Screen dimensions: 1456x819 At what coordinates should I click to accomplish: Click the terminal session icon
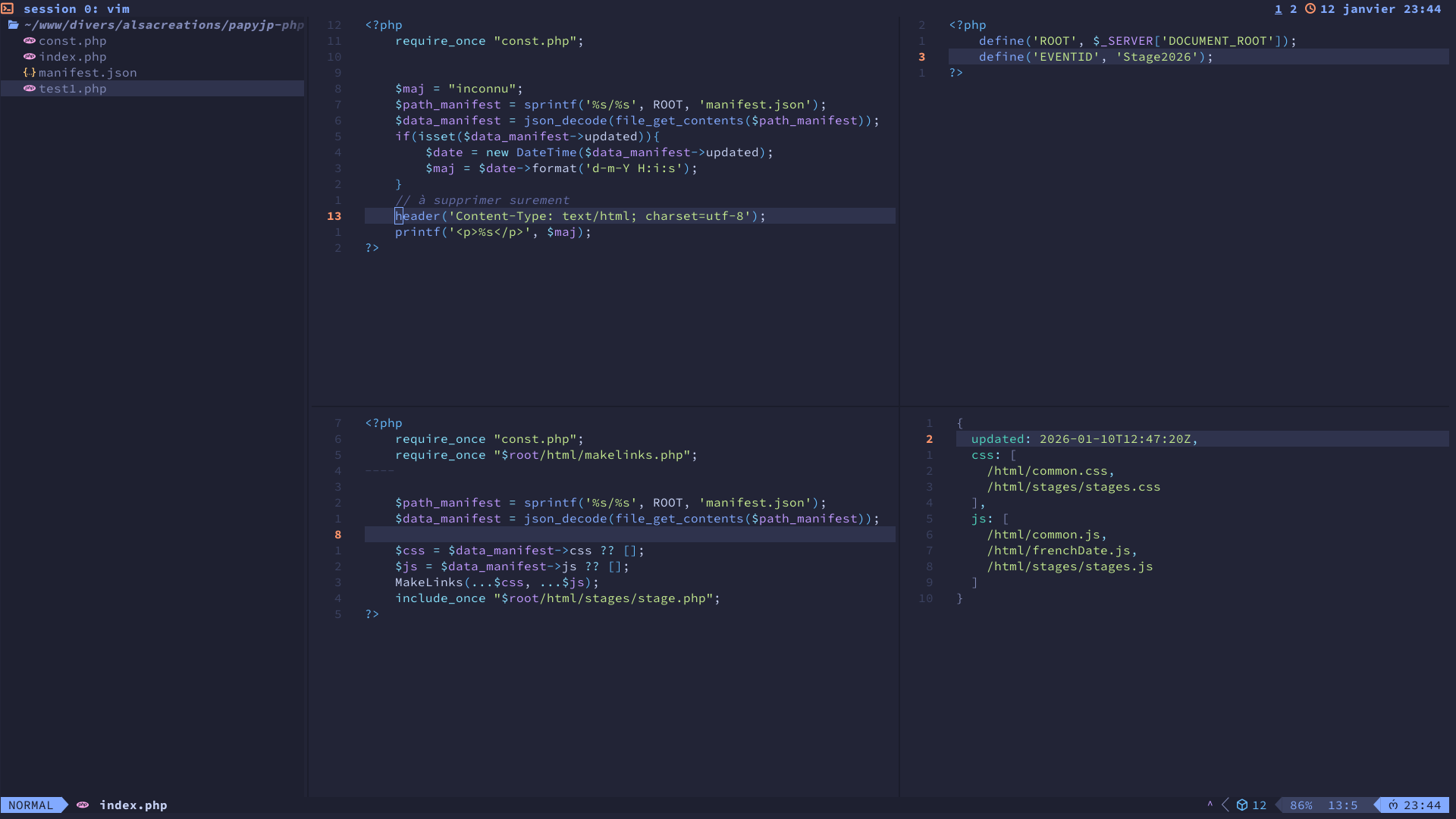pos(8,9)
